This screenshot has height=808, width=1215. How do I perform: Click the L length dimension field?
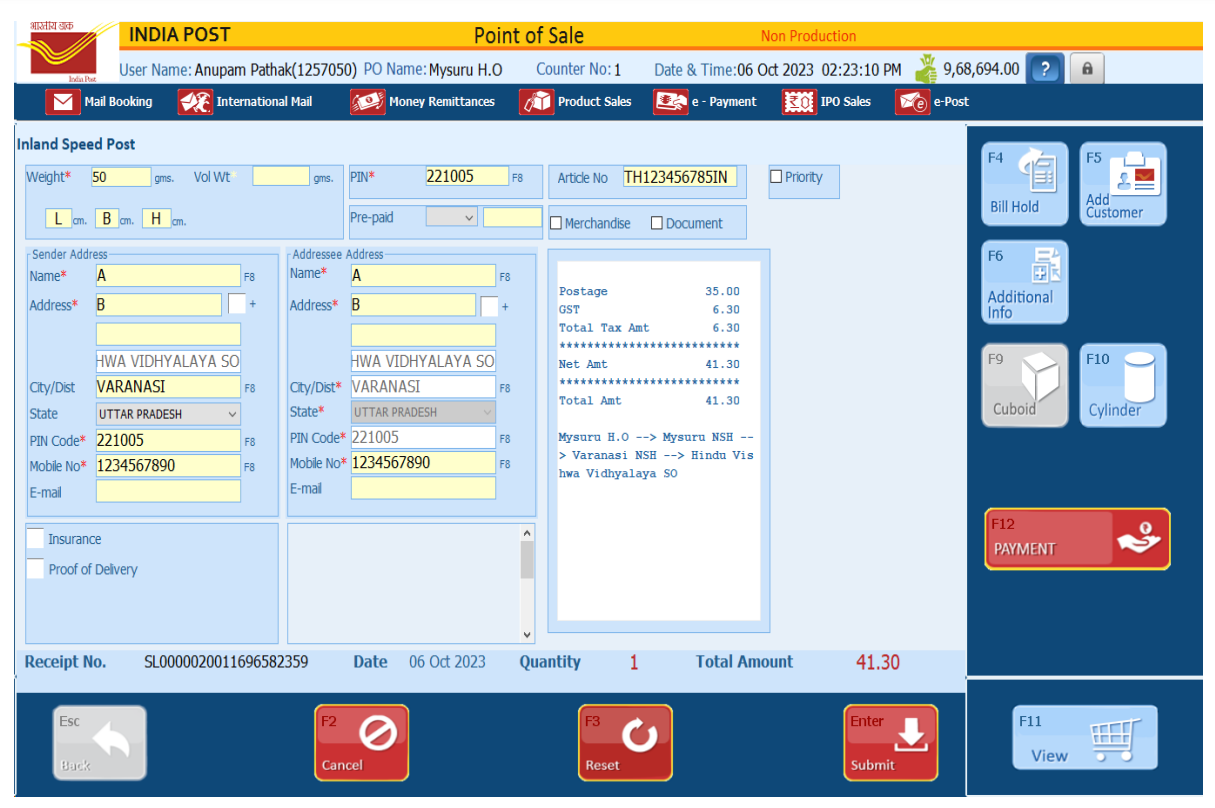click(x=58, y=218)
